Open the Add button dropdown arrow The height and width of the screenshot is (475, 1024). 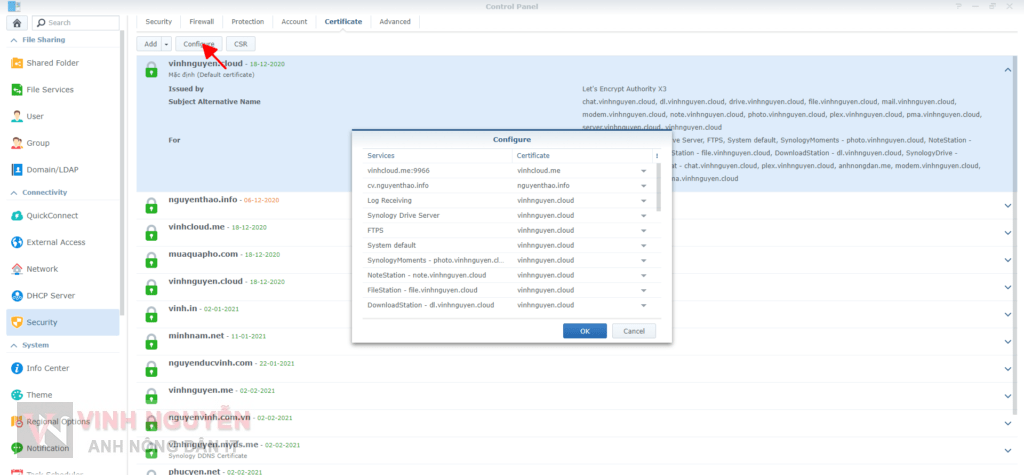(x=166, y=44)
